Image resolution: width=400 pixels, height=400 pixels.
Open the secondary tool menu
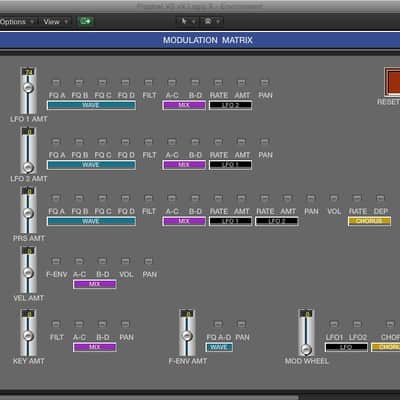211,21
